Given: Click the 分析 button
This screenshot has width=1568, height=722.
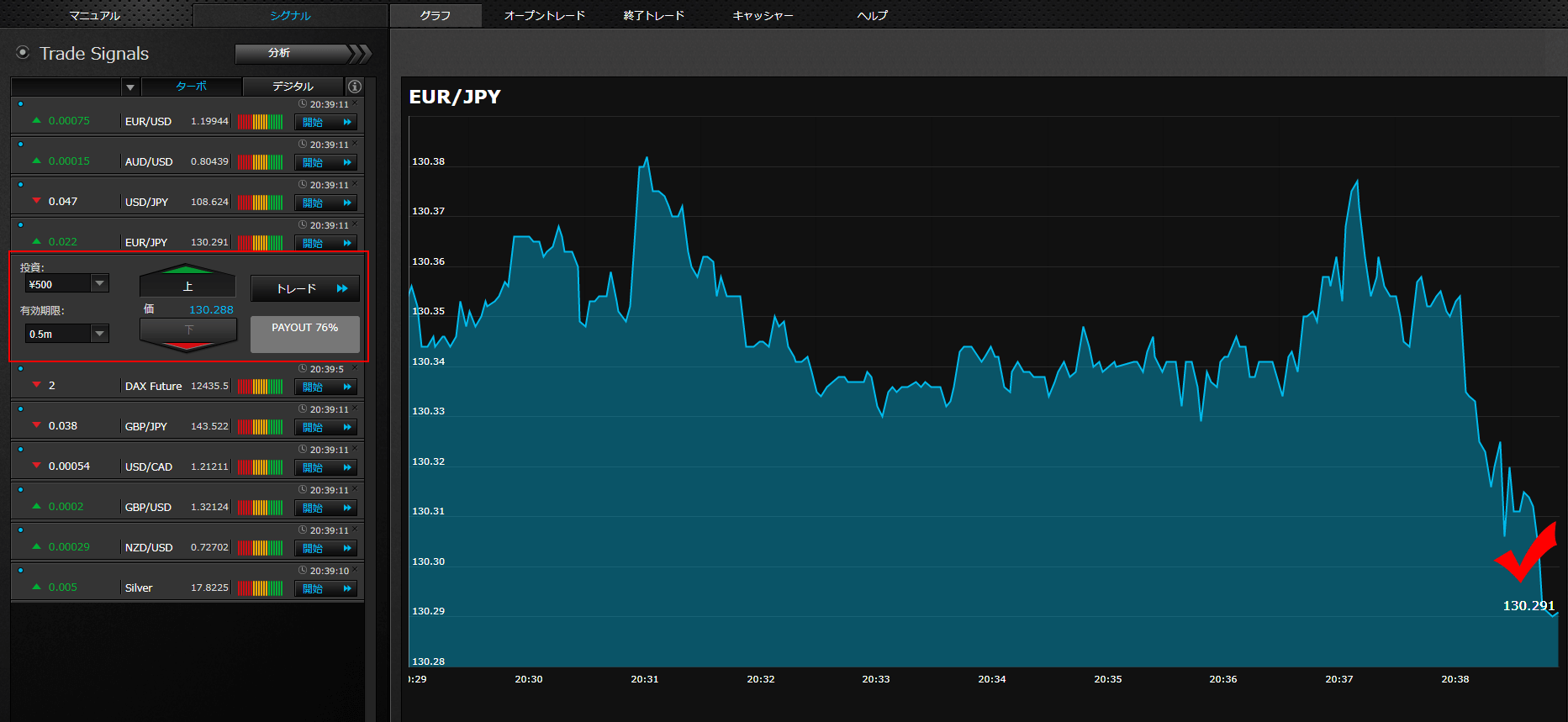Looking at the screenshot, I should point(291,54).
